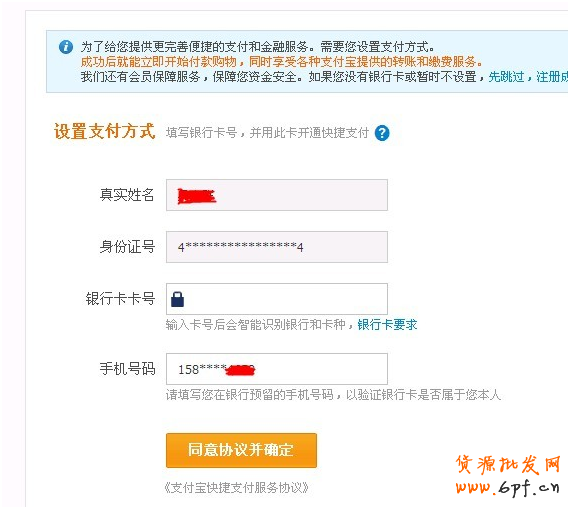Open the question mark help icon beside 快捷支付
Screen dimensions: 570x509
coord(382,133)
